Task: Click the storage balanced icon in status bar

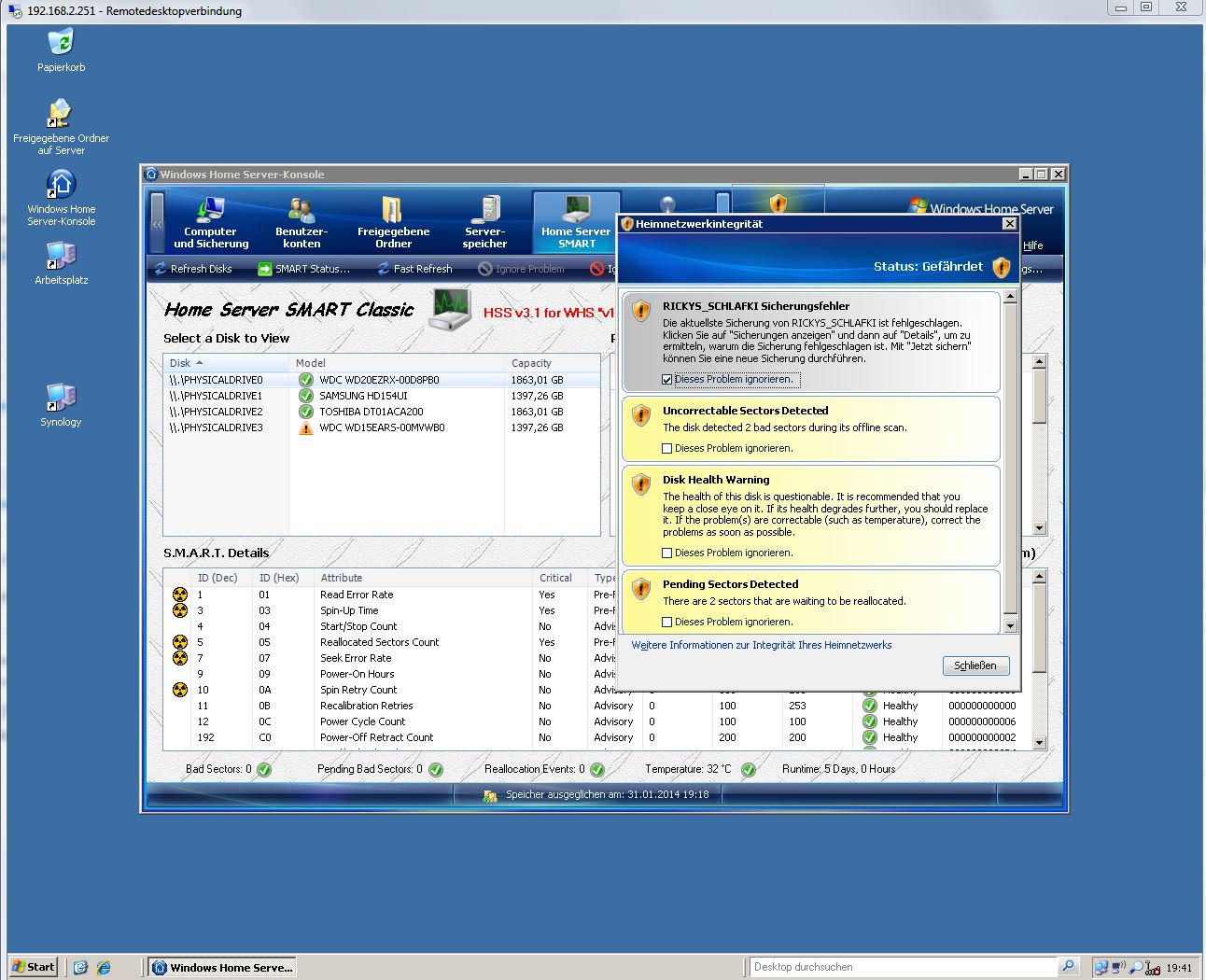Action: click(x=489, y=795)
